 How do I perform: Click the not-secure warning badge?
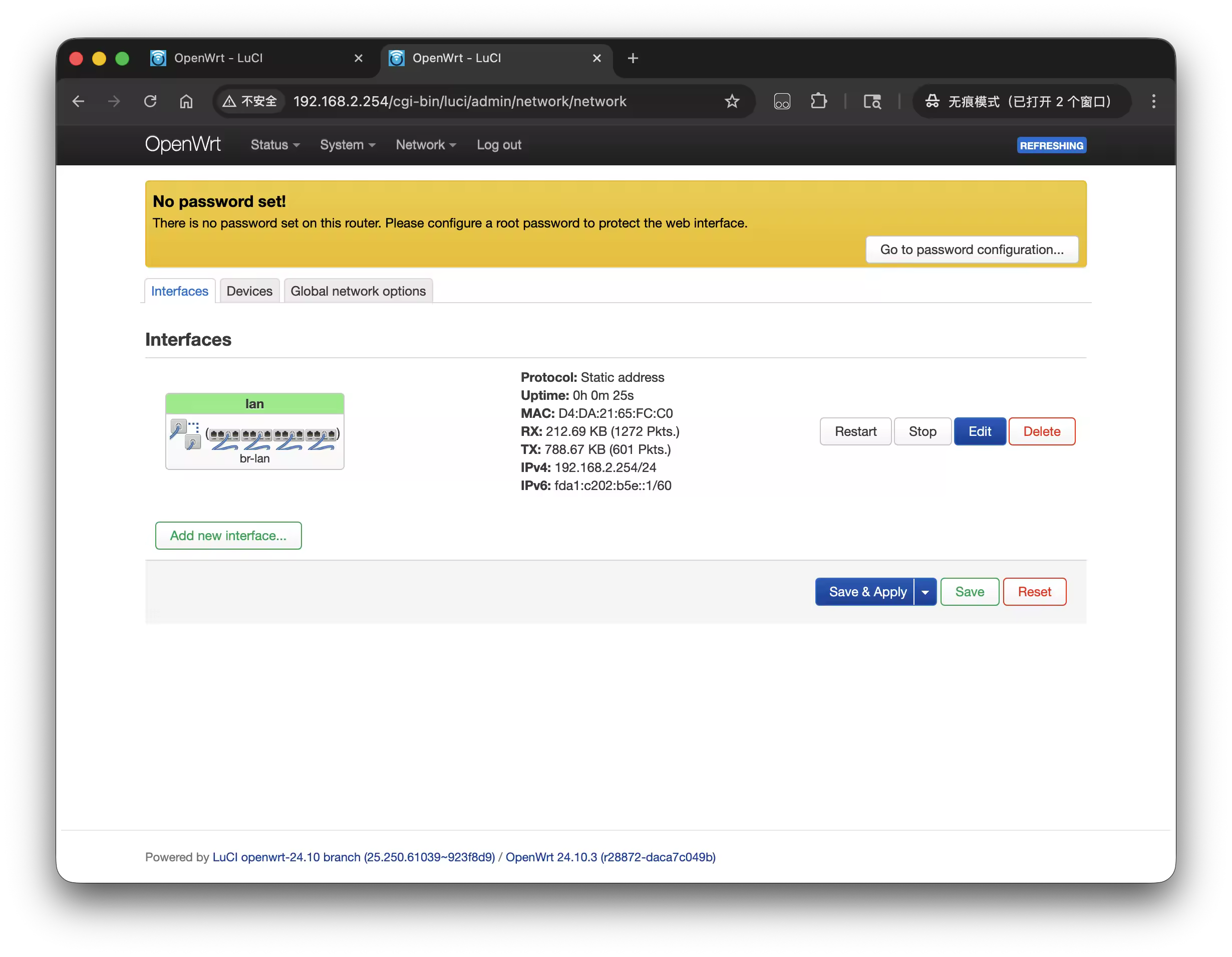coord(250,102)
